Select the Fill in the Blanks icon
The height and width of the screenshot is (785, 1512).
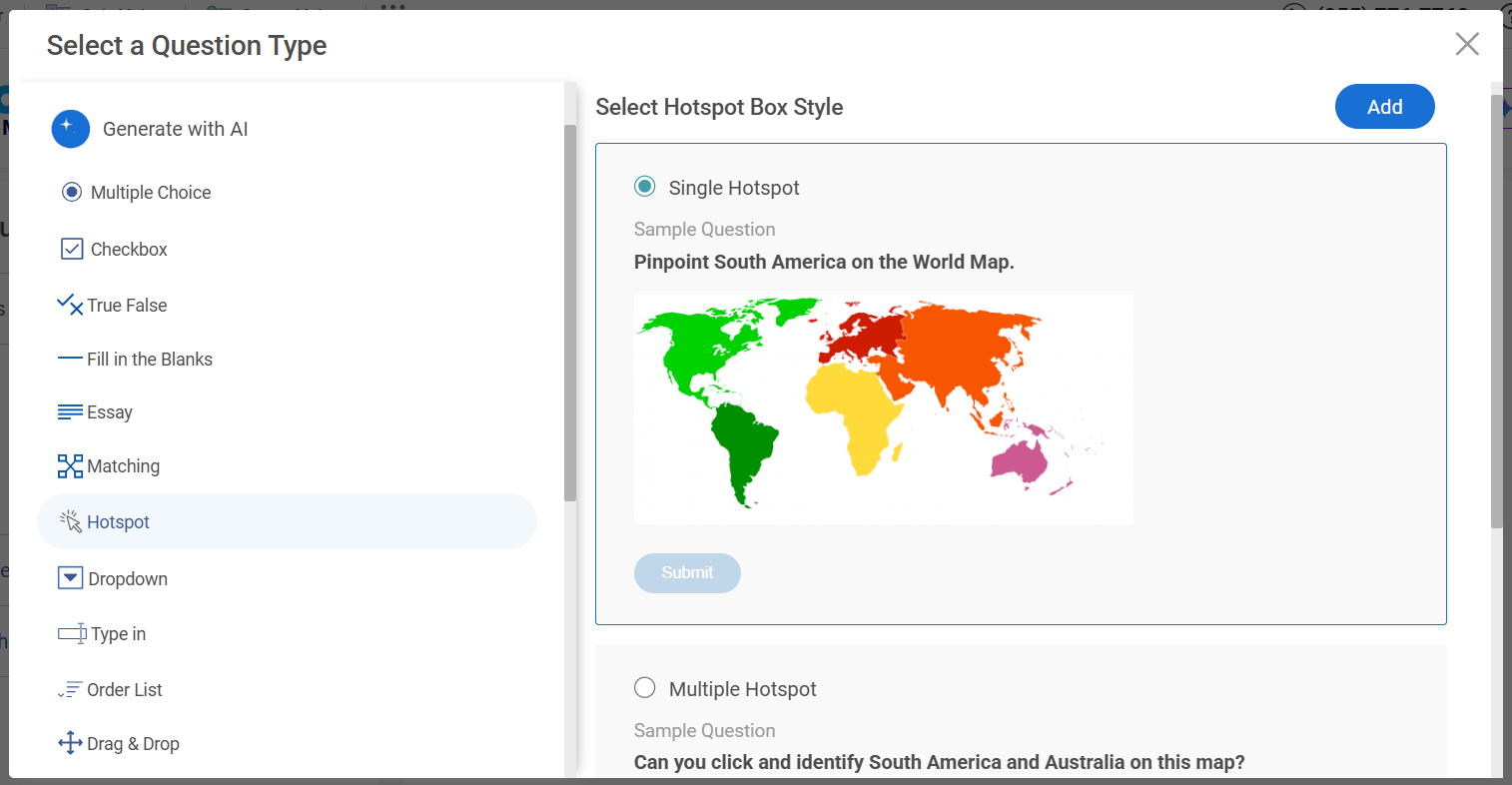coord(70,359)
